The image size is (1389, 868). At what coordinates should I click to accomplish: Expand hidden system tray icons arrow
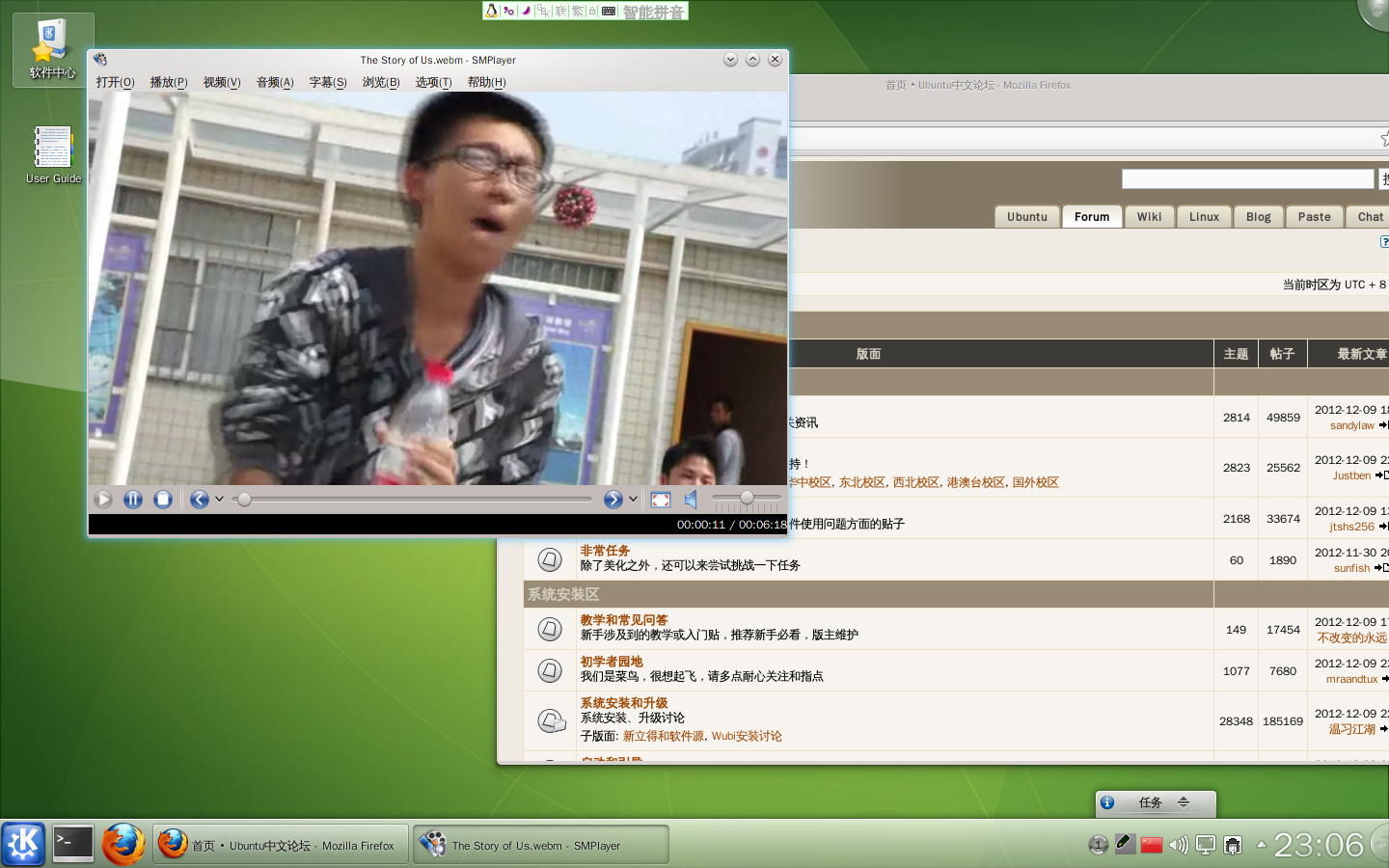1261,845
